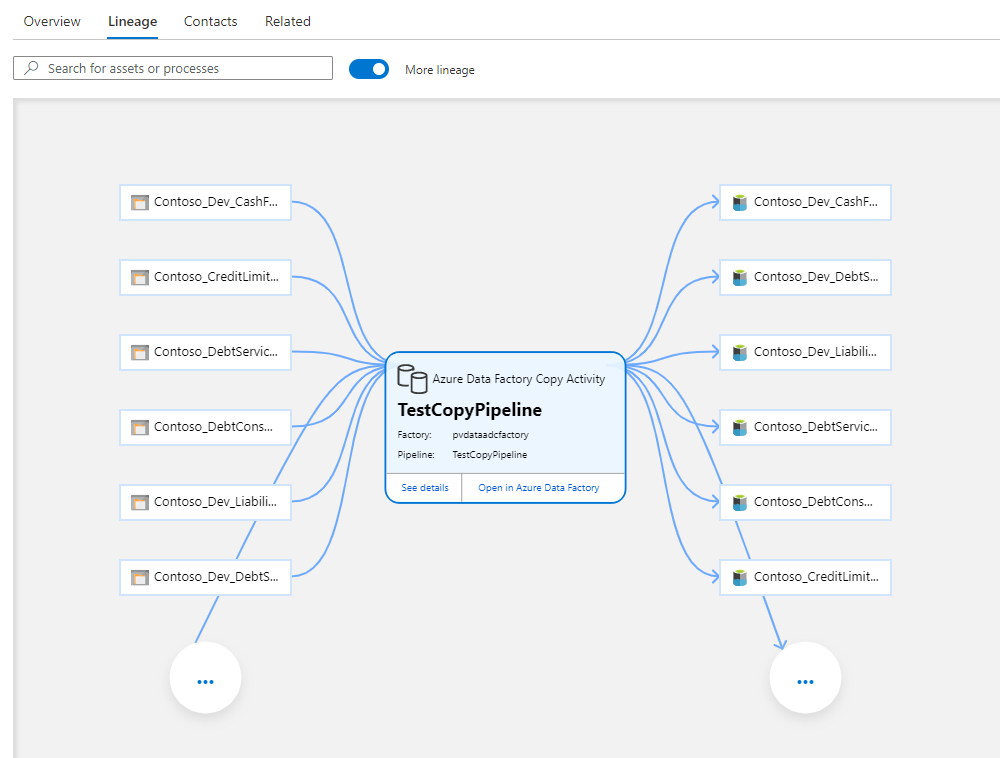Open the Contacts tab
Viewport: 1000px width, 758px height.
tap(210, 21)
